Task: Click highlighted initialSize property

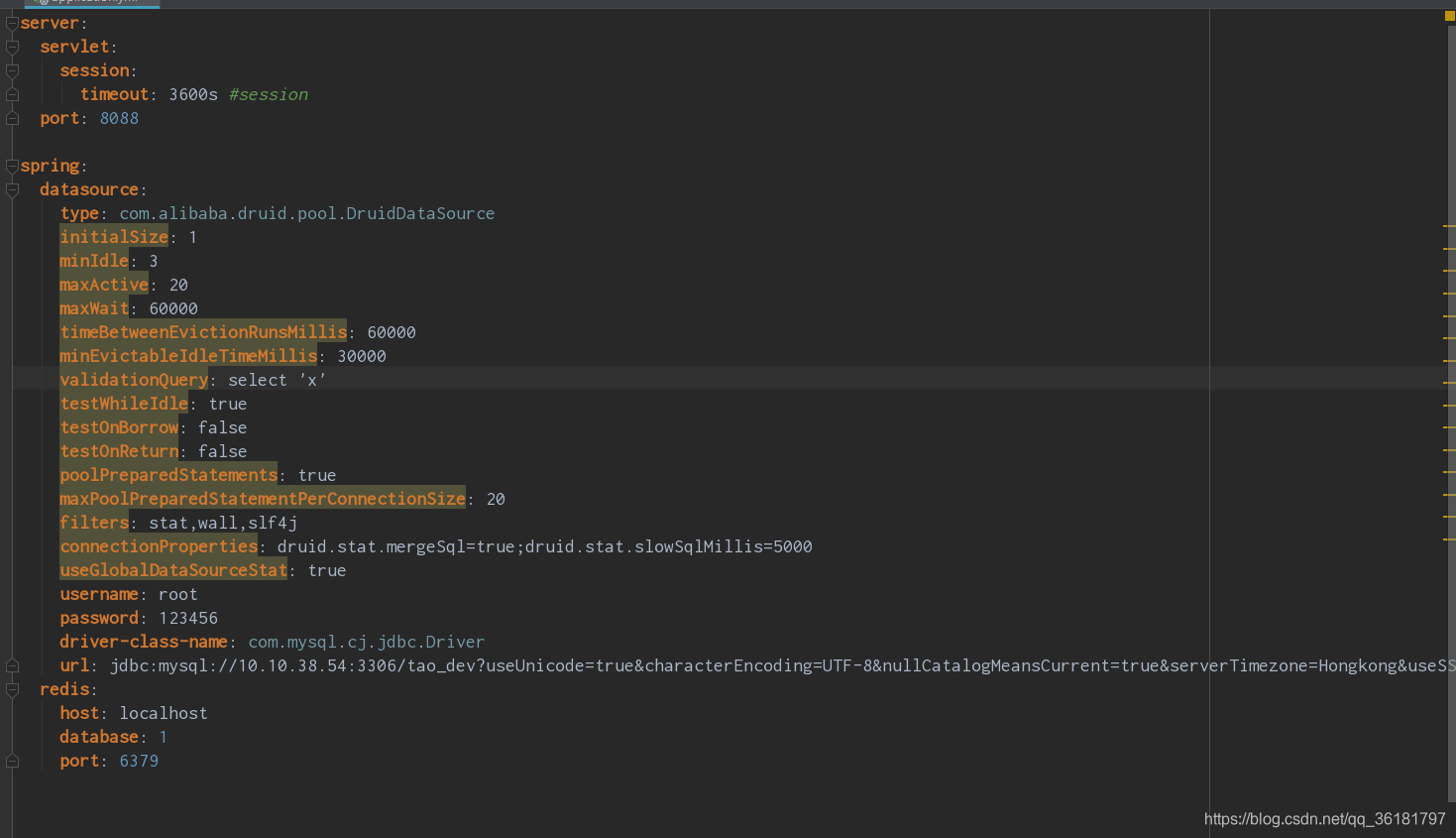Action: pos(114,237)
